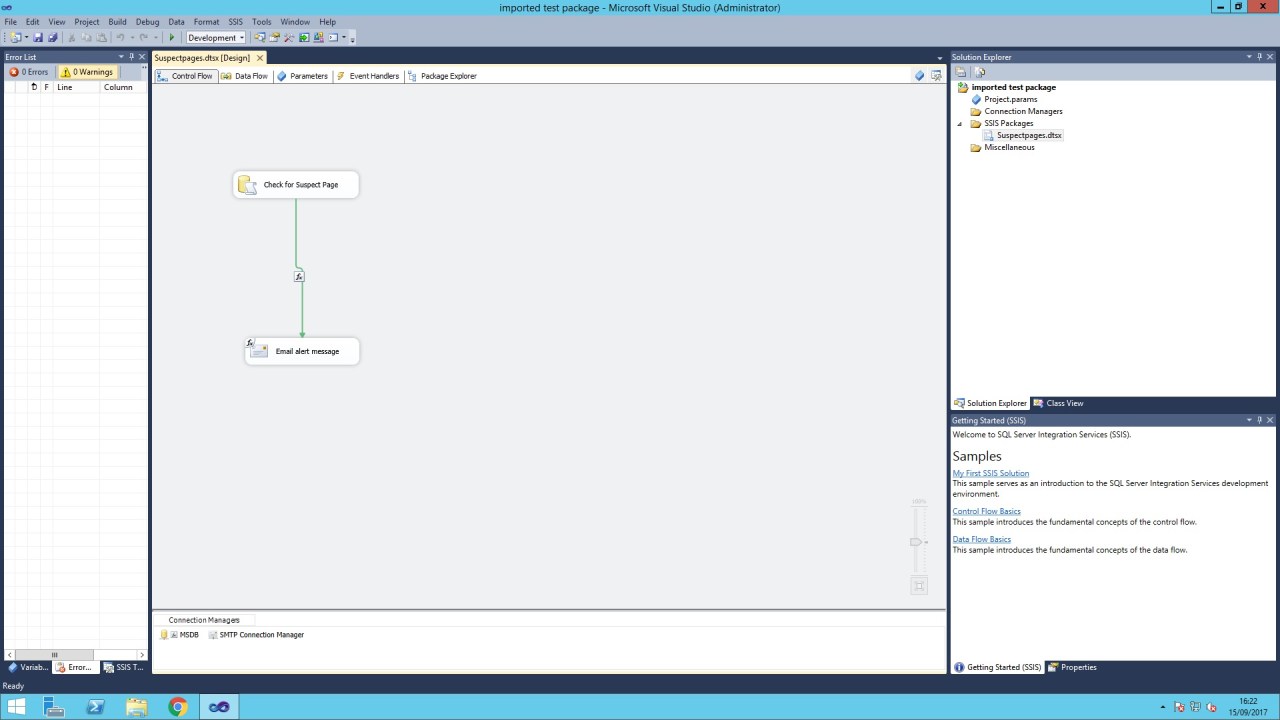The width and height of the screenshot is (1280, 720).
Task: Click Show All Files icon in Solution Explorer
Action: point(980,72)
